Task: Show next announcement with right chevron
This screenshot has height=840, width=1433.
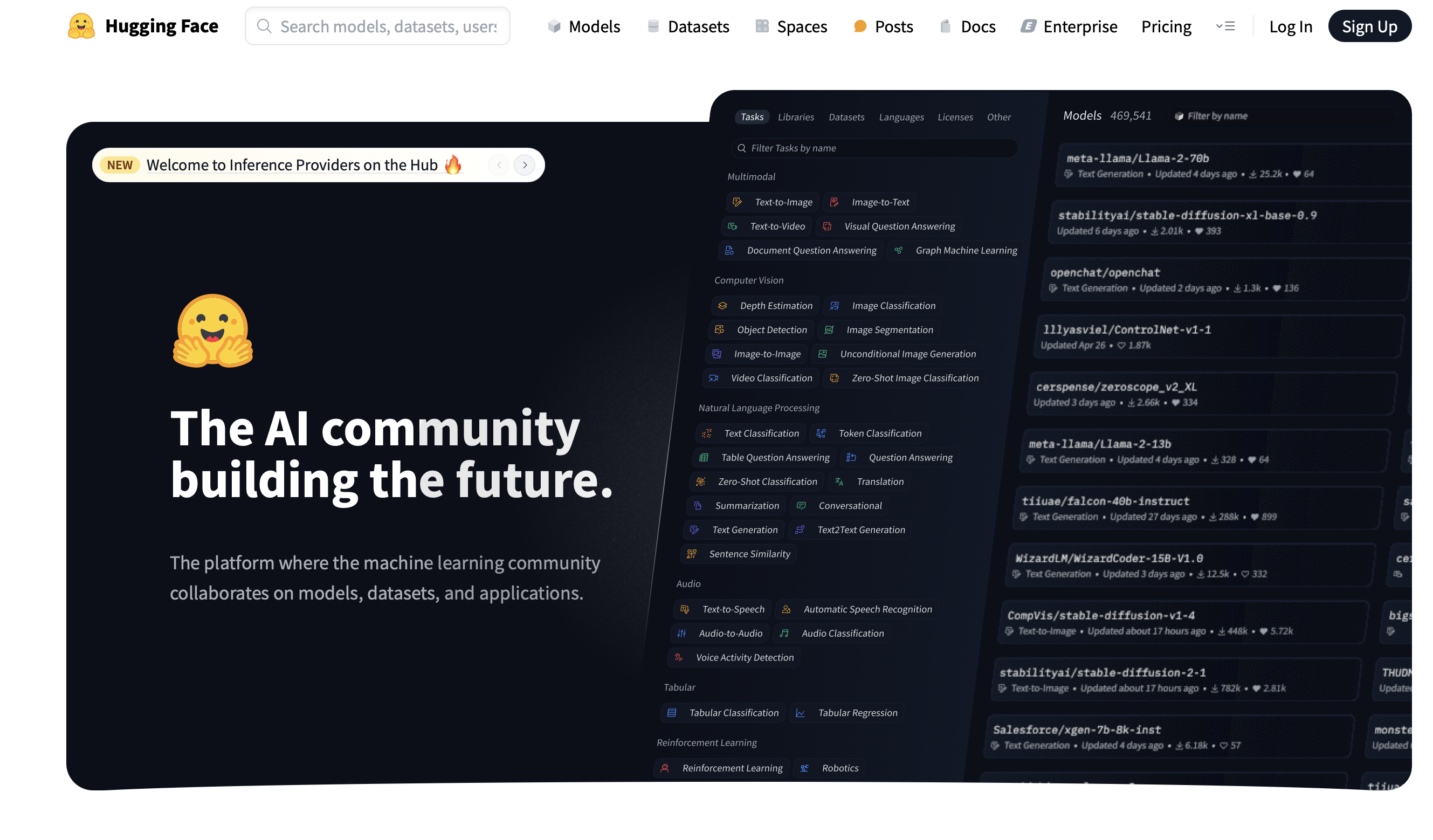Action: 525,165
